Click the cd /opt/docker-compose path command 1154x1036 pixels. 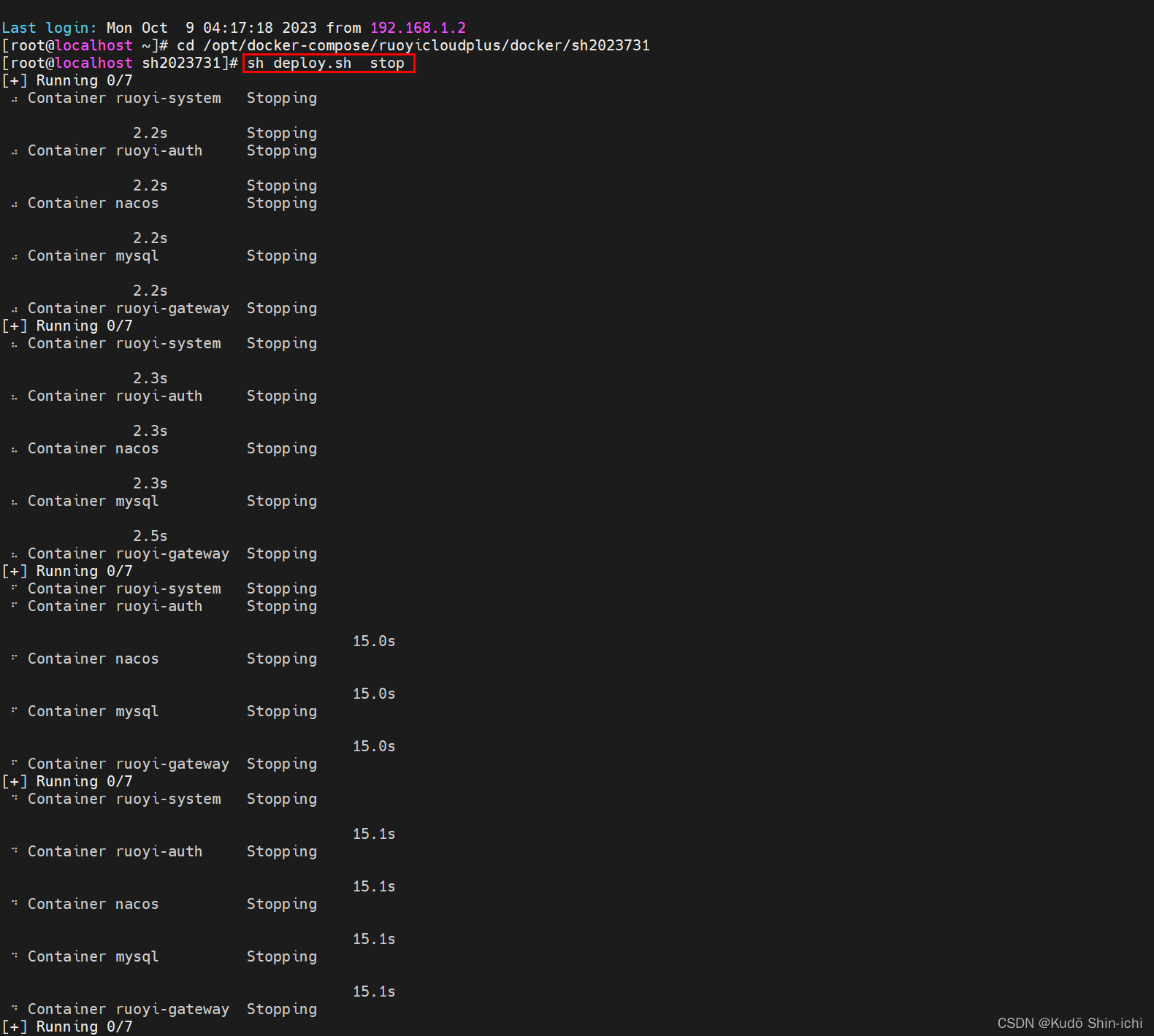[x=413, y=45]
